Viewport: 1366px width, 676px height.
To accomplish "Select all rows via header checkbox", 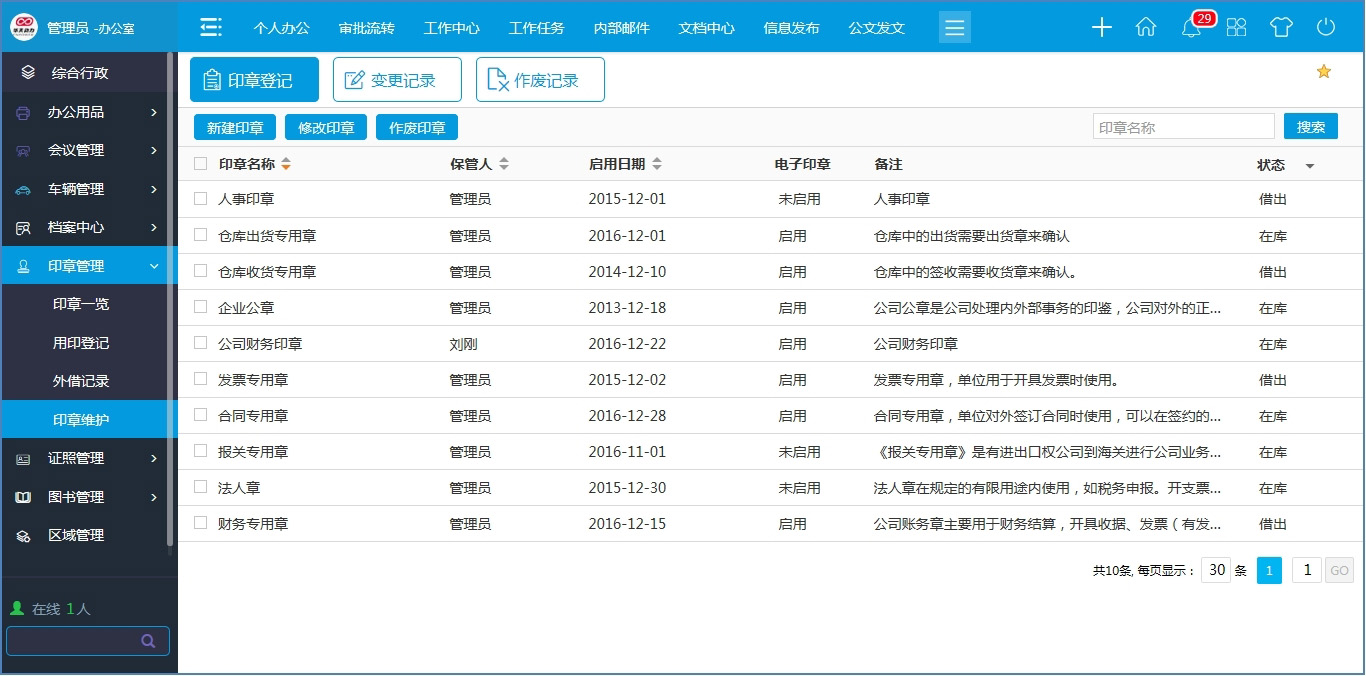I will click(x=198, y=163).
